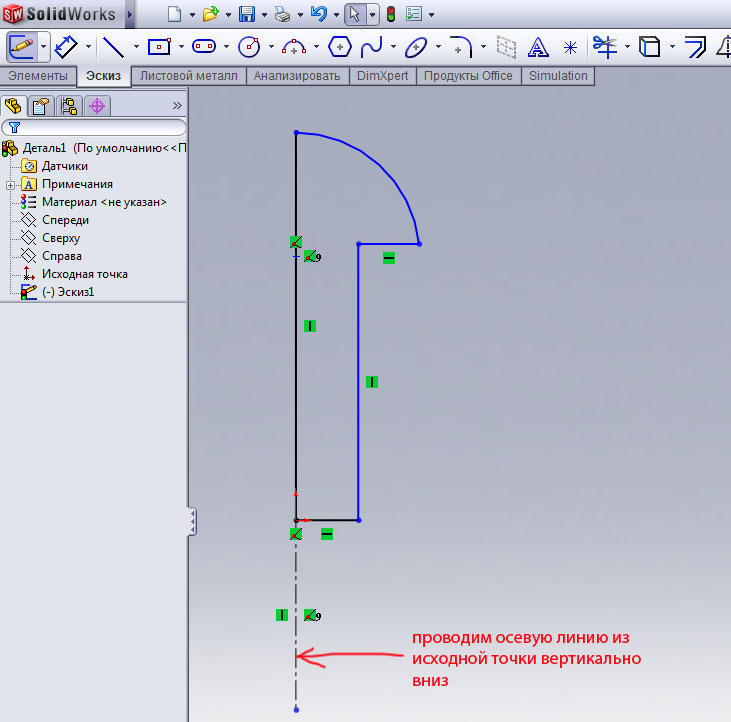Select the Trim Entities scissors tool
The height and width of the screenshot is (722, 731).
click(x=603, y=46)
